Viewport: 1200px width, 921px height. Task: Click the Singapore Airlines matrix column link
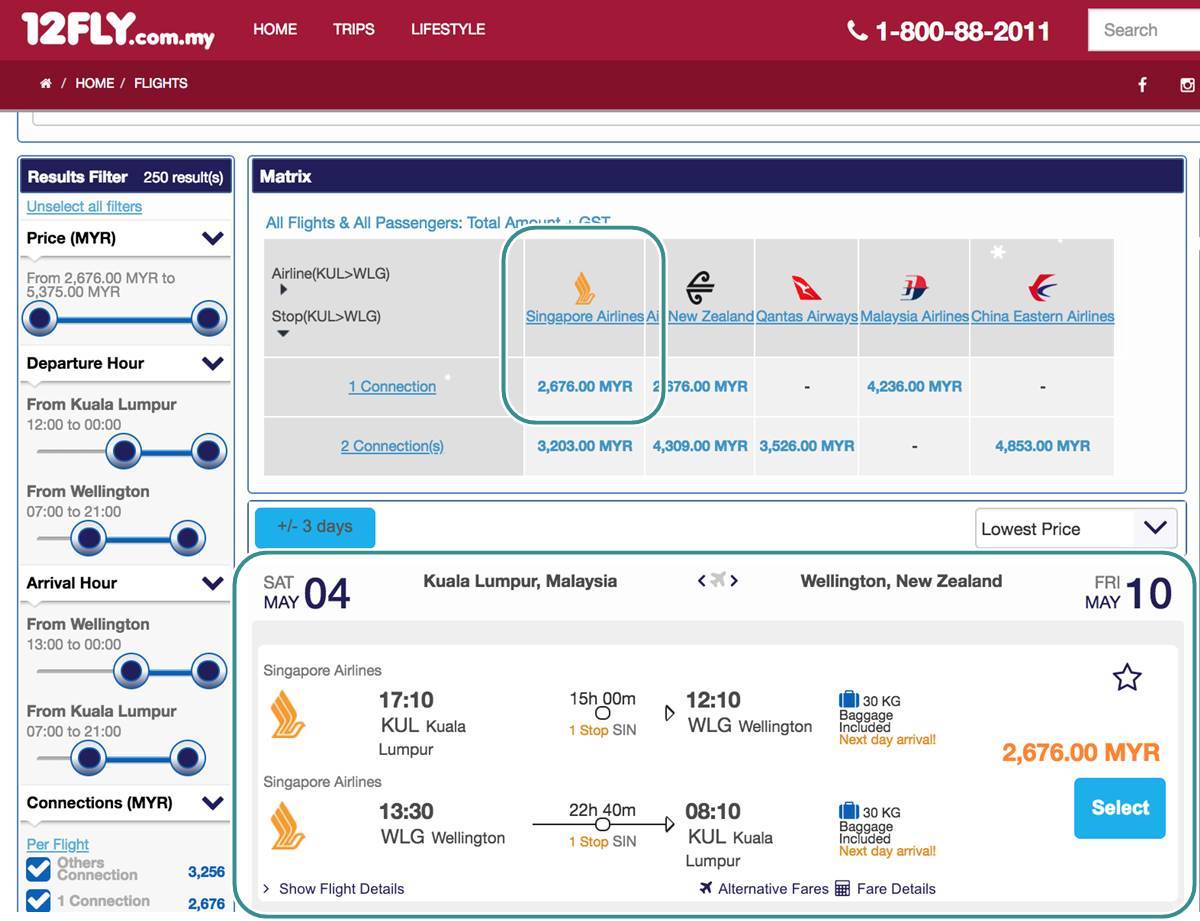585,317
